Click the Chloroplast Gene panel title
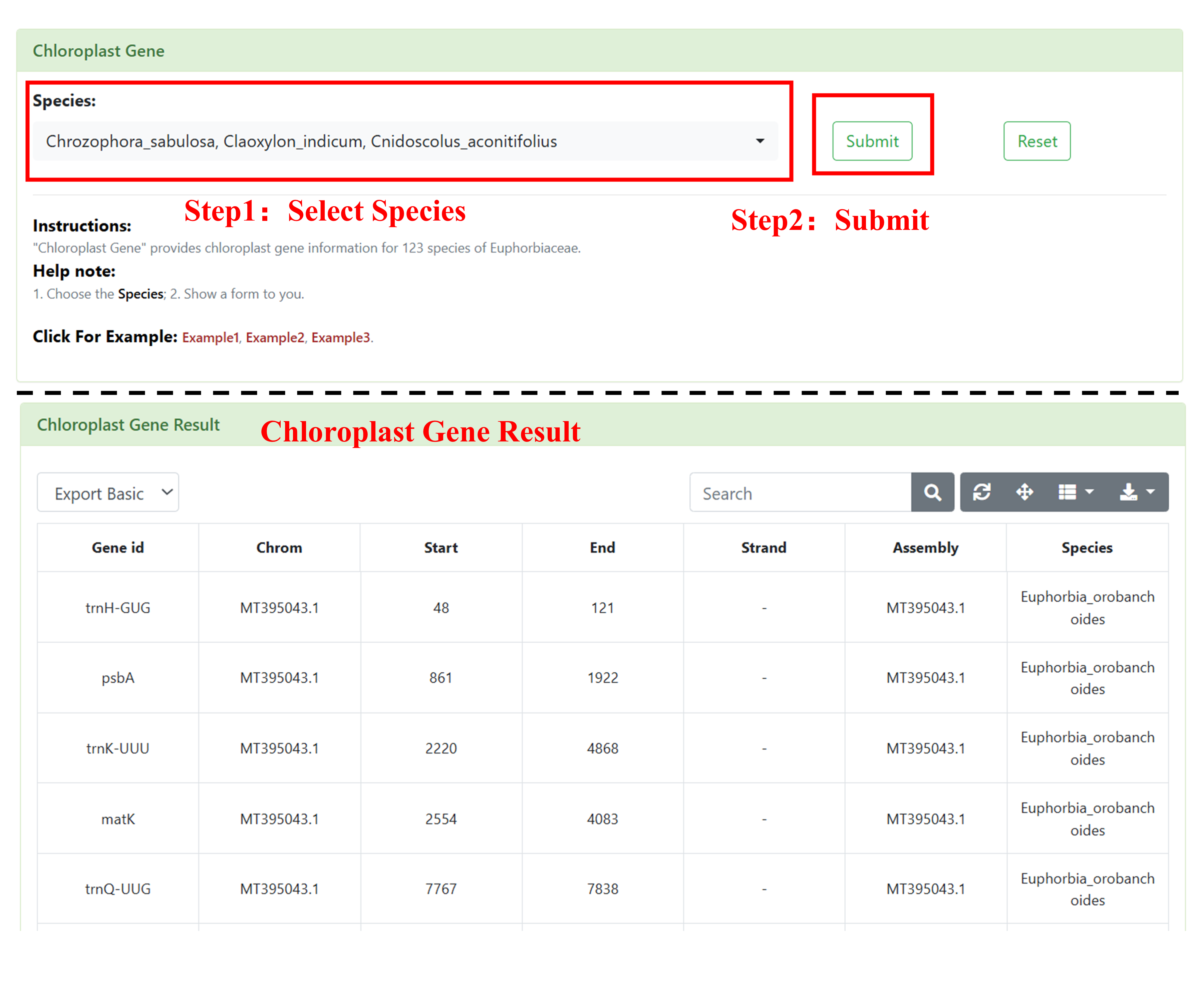The image size is (1204, 983). tap(98, 51)
